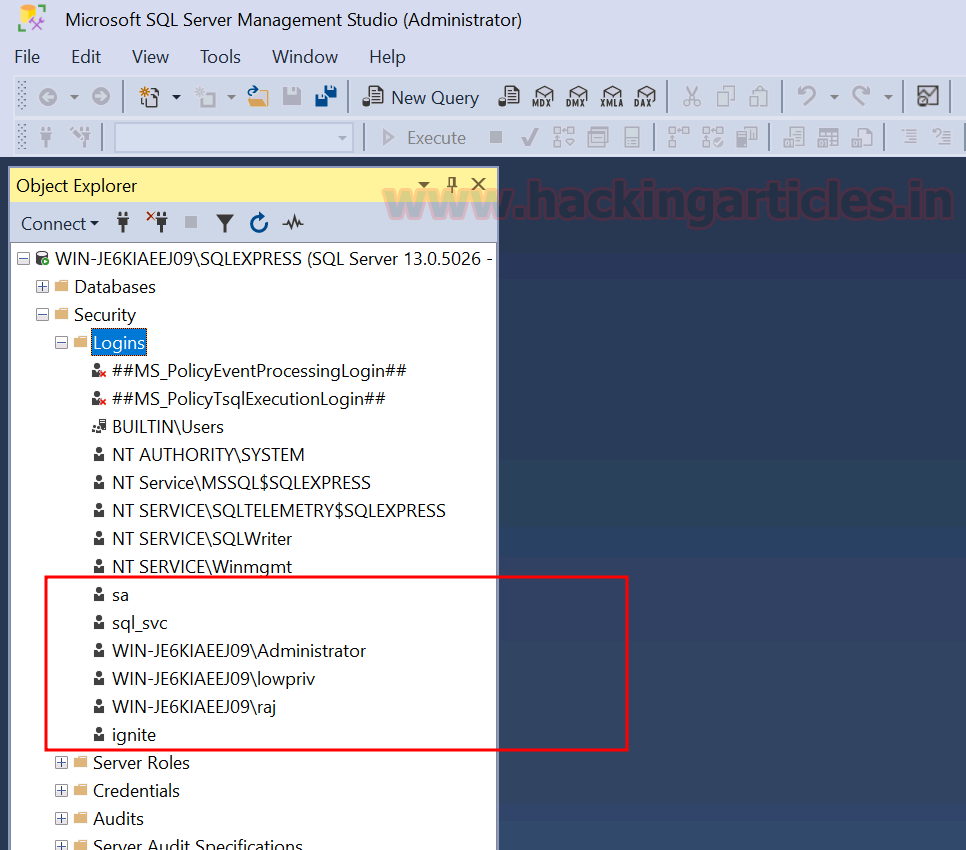Select the BUILTIN\Users login
Image resolution: width=966 pixels, height=850 pixels.
(168, 427)
